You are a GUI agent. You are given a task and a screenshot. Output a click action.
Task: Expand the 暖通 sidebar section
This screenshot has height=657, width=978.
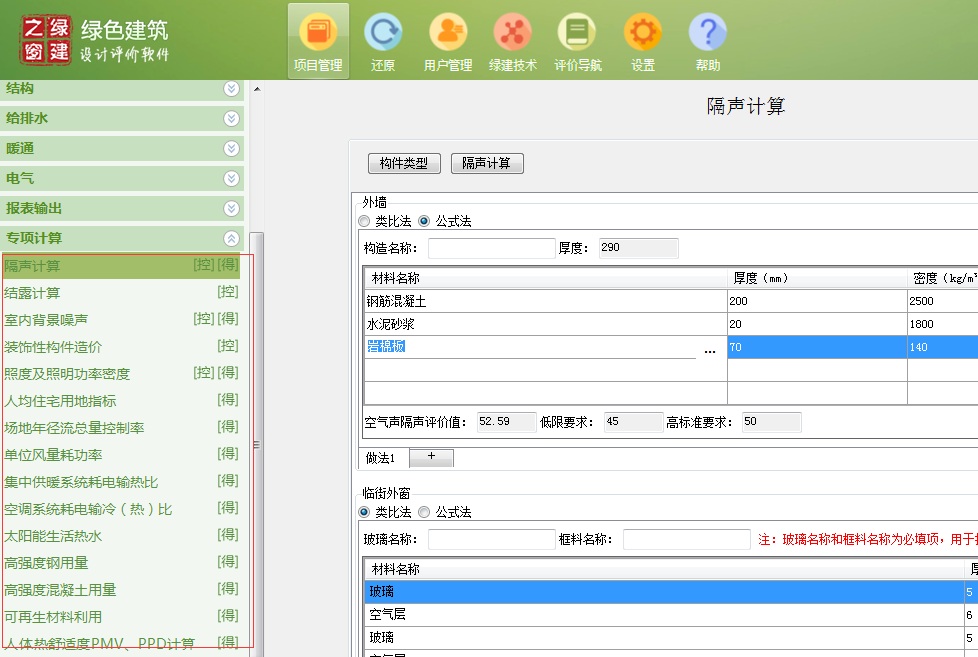click(x=231, y=149)
